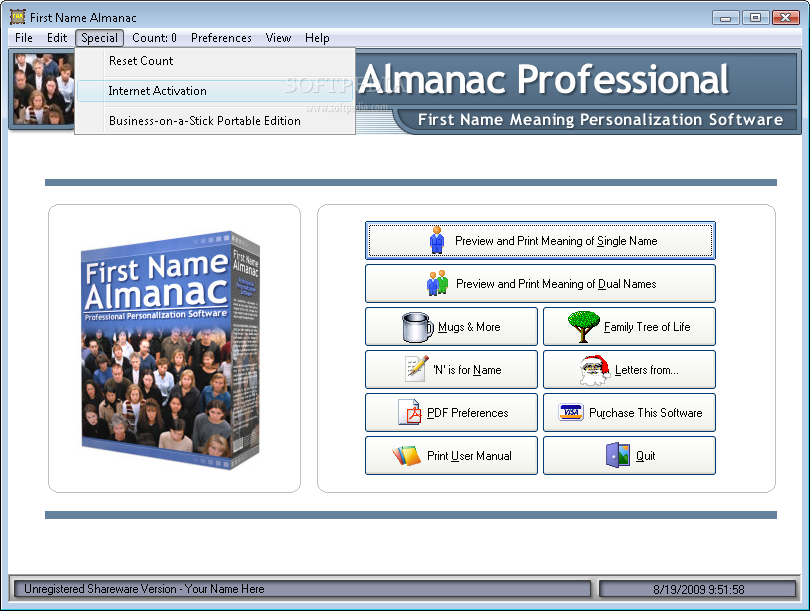Click the single person icon on Single Name button
Screen dimensions: 810x611
(437, 240)
